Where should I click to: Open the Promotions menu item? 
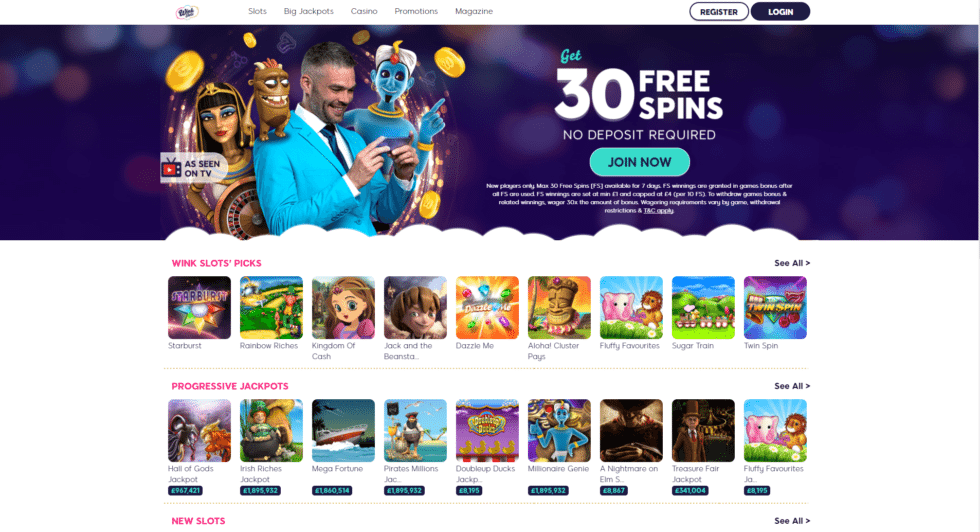[x=416, y=11]
